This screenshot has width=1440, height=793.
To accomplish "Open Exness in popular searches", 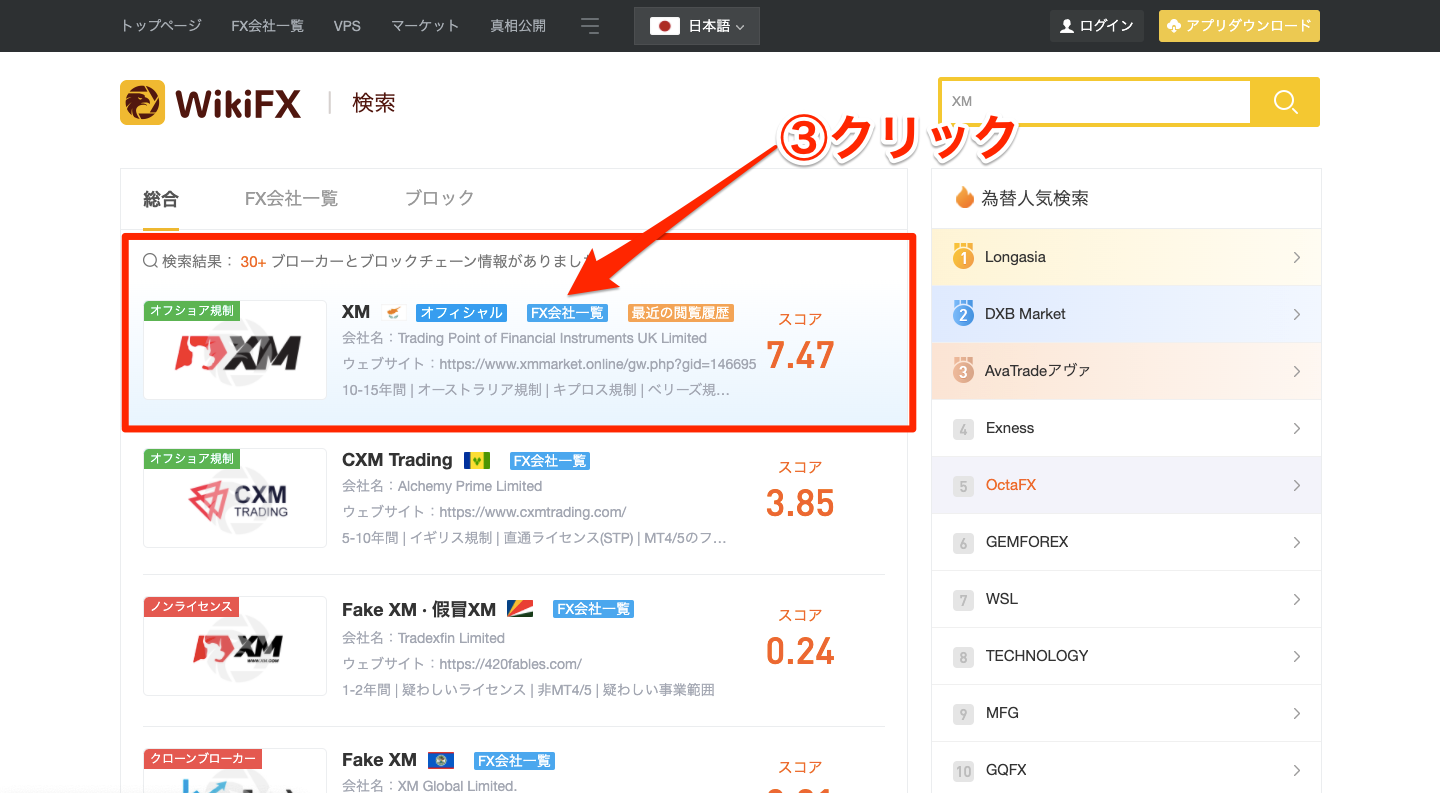I will coord(1010,428).
